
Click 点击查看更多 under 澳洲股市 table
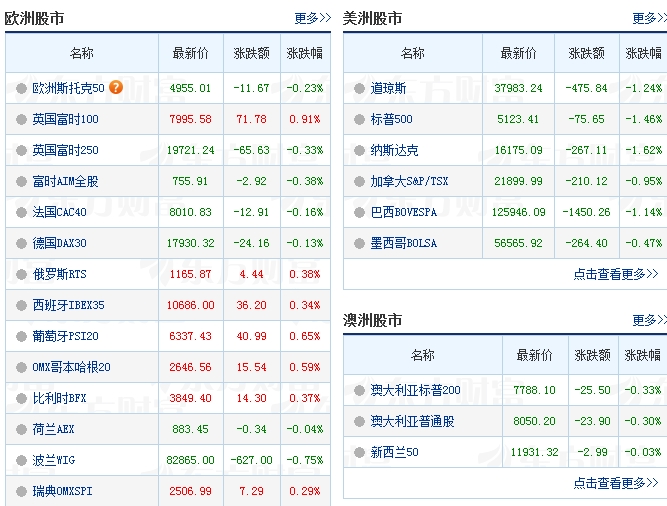tap(616, 483)
